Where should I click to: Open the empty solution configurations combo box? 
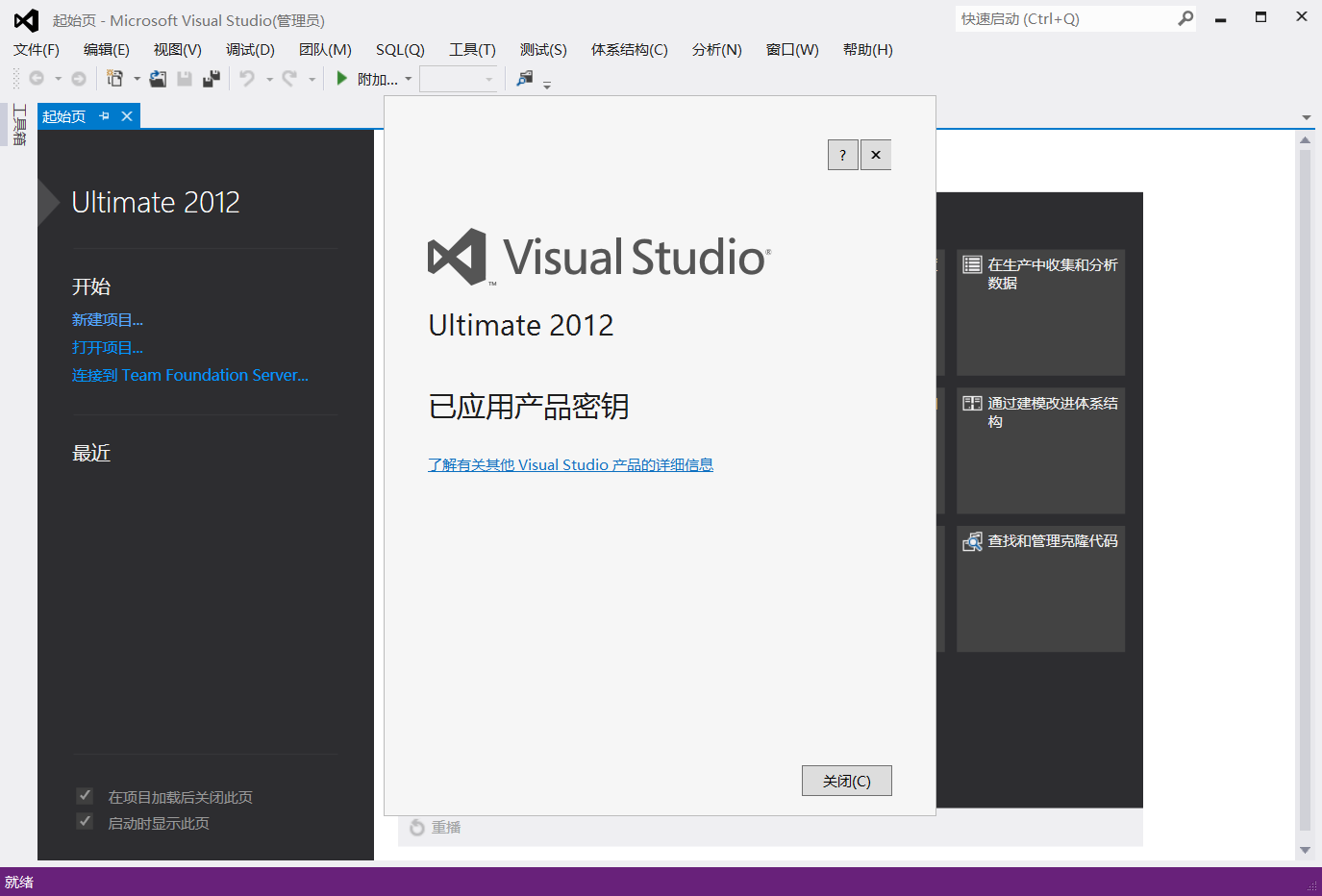point(459,79)
